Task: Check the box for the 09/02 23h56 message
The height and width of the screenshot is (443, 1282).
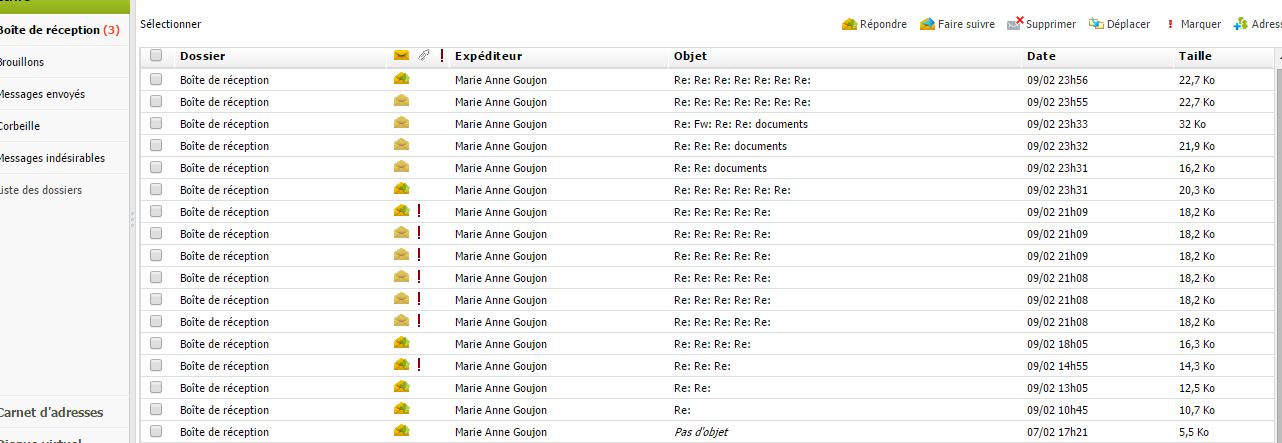Action: coord(156,80)
